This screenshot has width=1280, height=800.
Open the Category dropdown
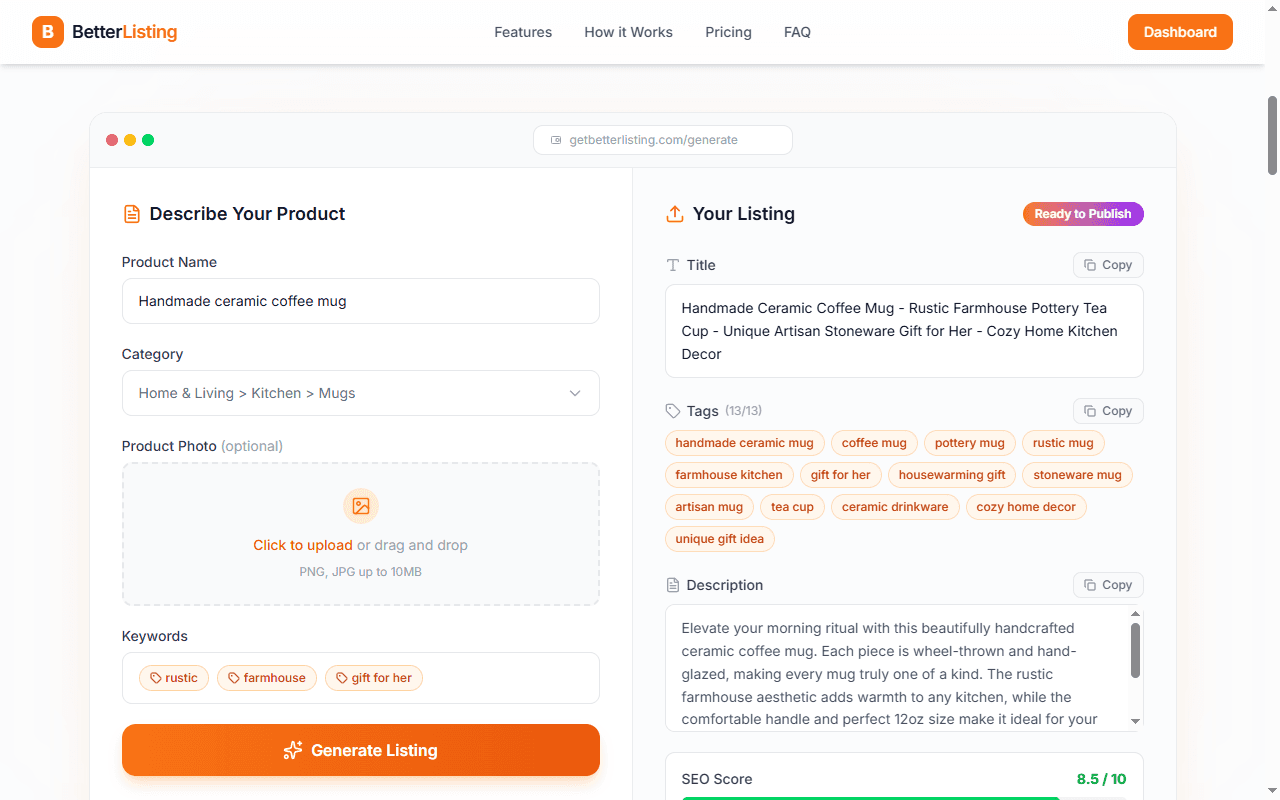[360, 393]
